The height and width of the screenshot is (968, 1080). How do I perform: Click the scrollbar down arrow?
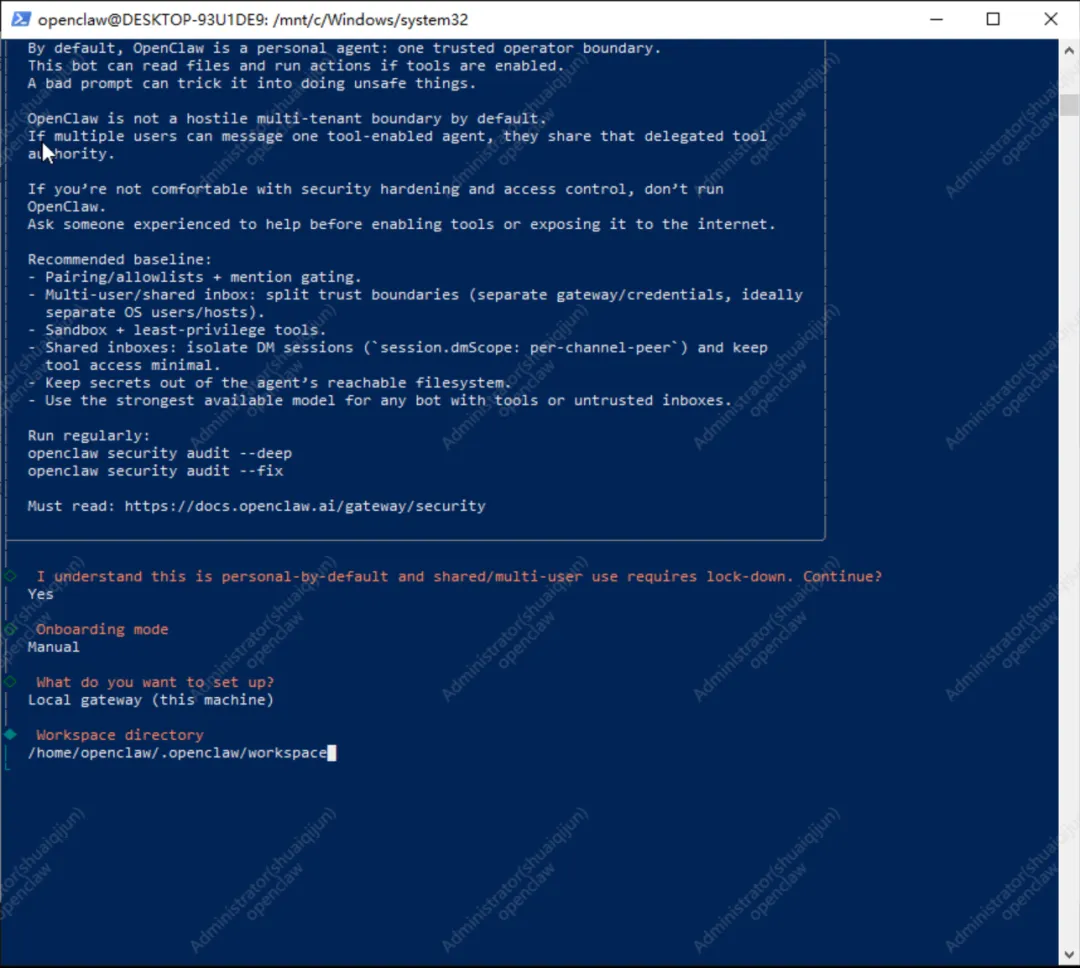click(1069, 955)
